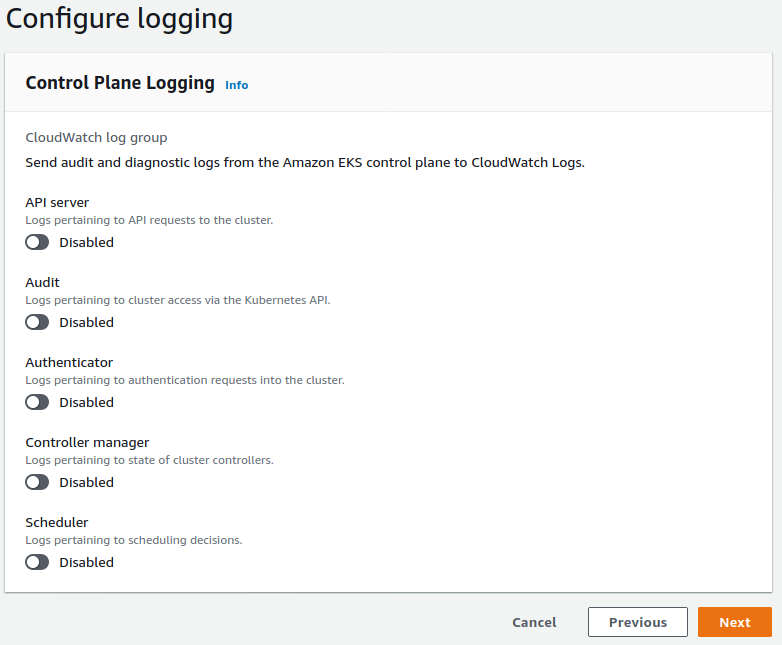Click the Disabled label under Authenticator
This screenshot has height=645, width=782.
pyautogui.click(x=86, y=402)
